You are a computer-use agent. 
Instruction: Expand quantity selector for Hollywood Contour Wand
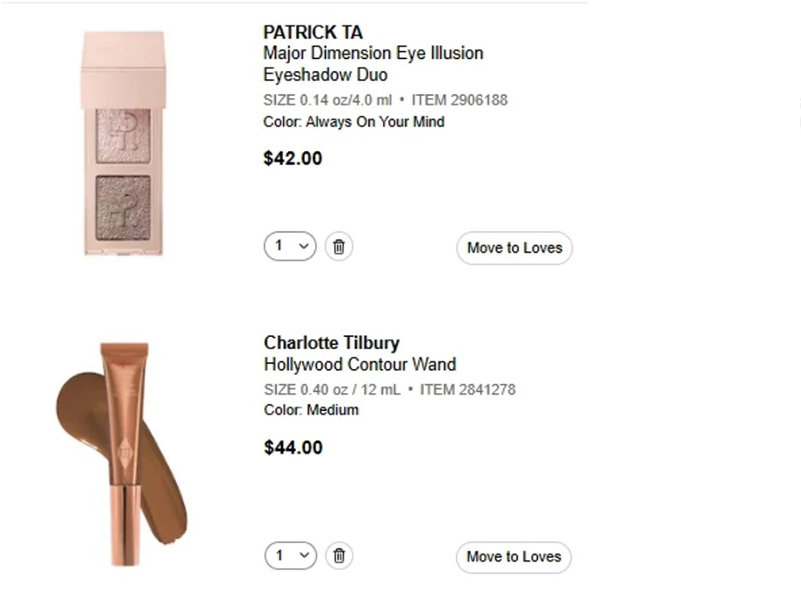pos(290,556)
